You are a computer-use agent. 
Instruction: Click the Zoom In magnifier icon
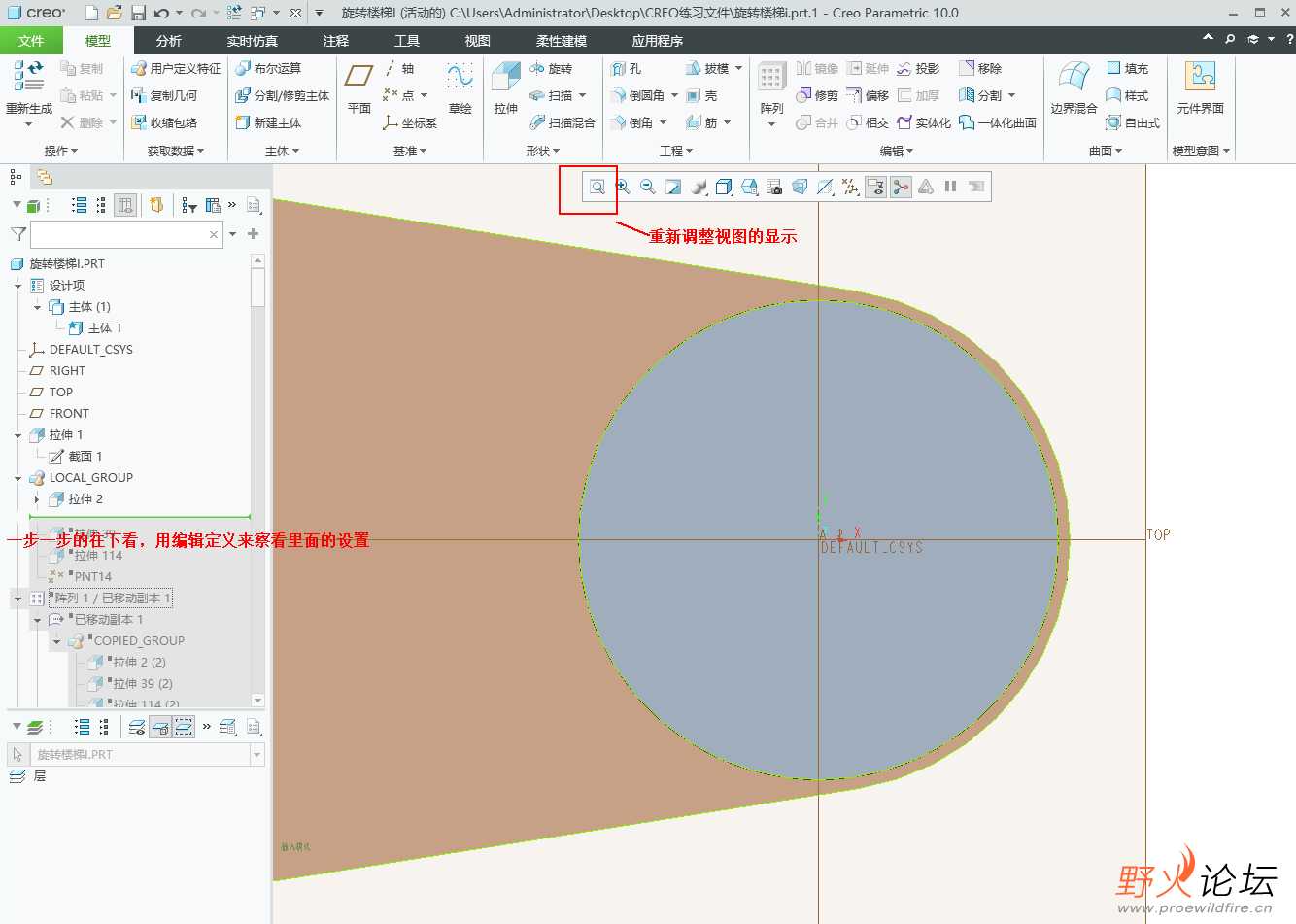pos(623,187)
